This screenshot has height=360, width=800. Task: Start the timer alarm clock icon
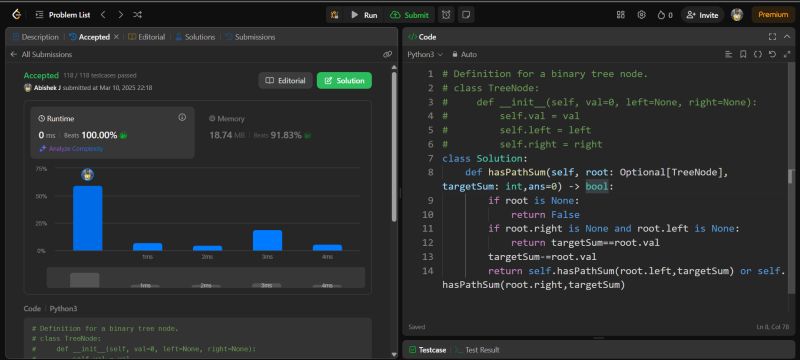pos(446,15)
